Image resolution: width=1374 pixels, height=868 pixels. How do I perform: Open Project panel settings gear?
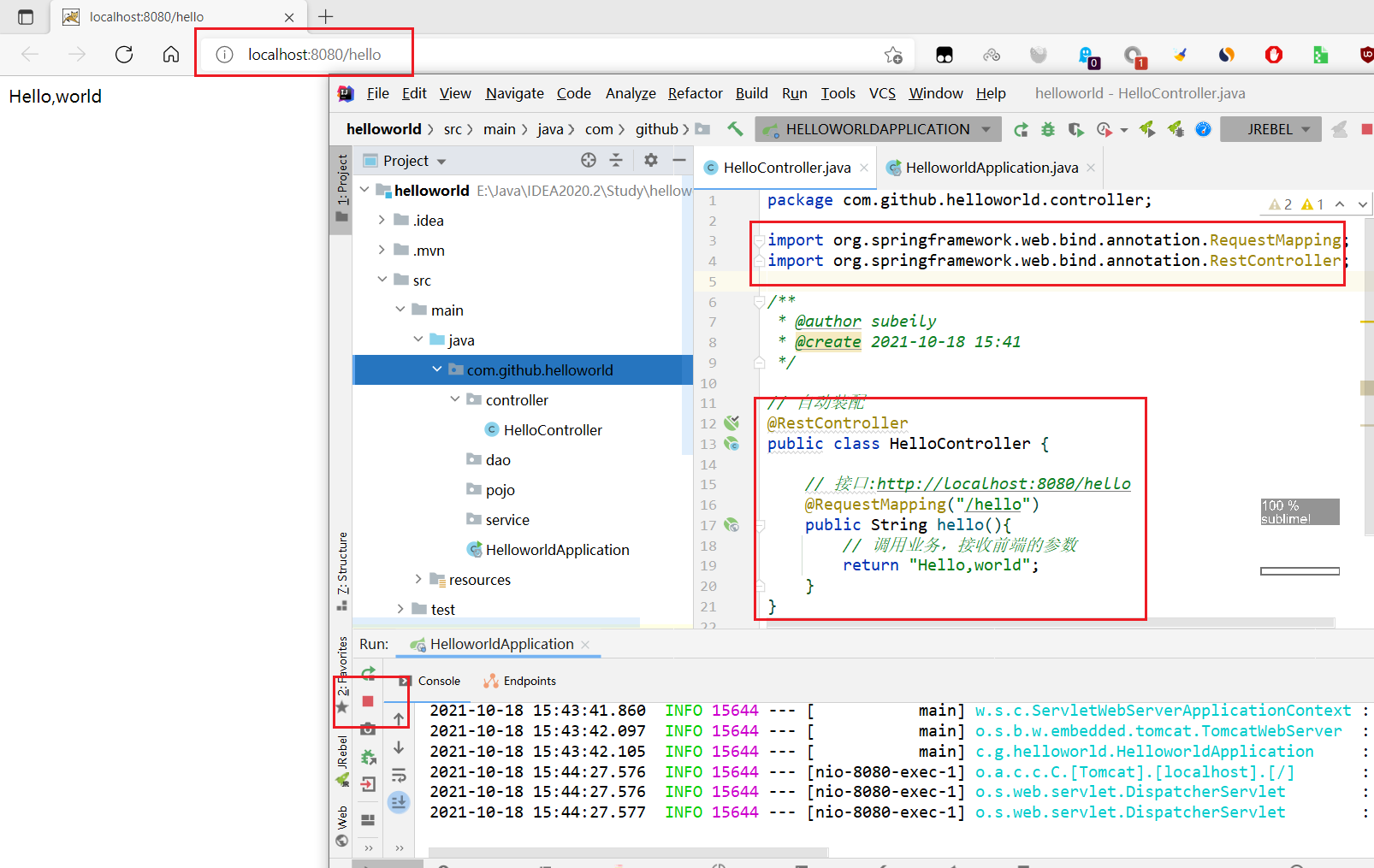pos(650,160)
